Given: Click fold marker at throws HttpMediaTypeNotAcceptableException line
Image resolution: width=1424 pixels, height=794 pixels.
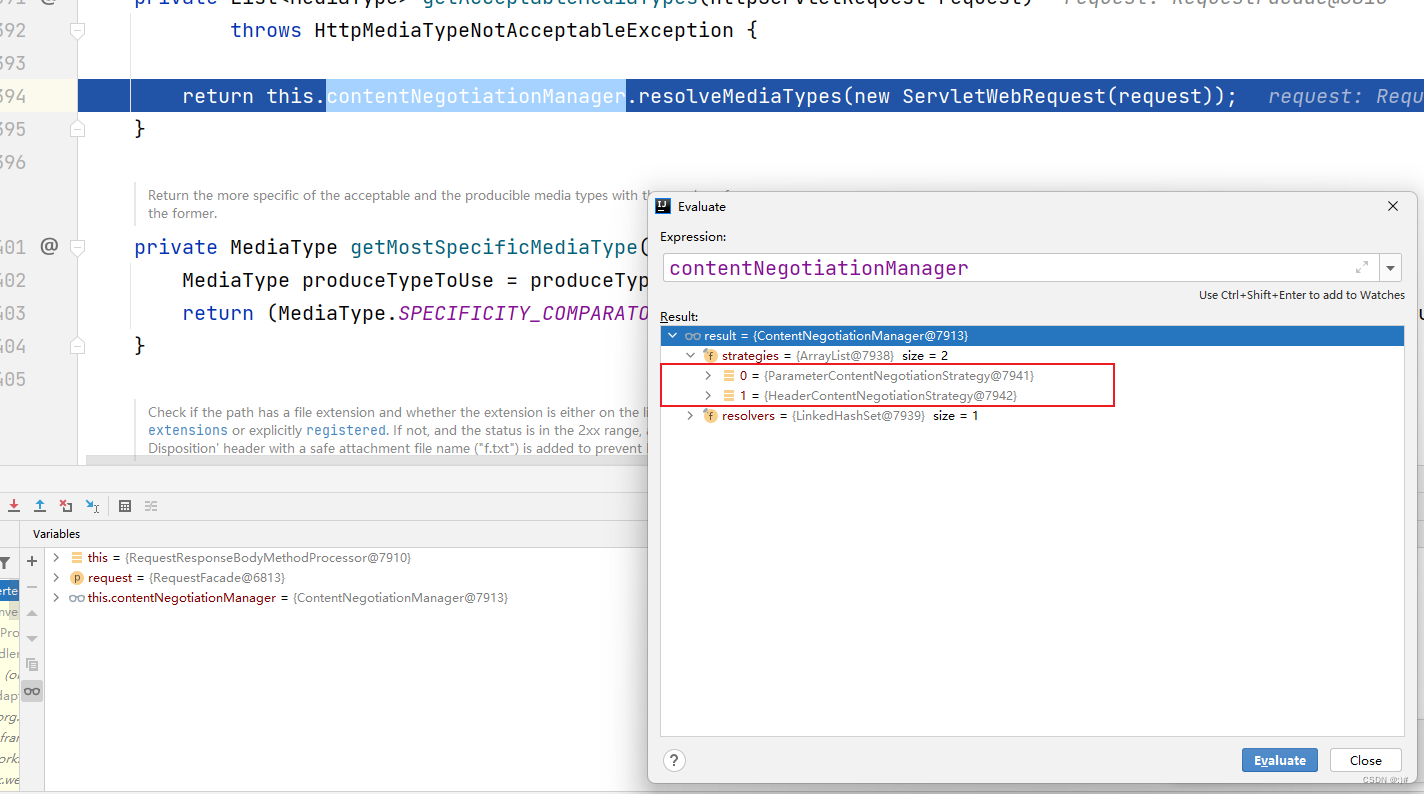Looking at the screenshot, I should pos(77,31).
